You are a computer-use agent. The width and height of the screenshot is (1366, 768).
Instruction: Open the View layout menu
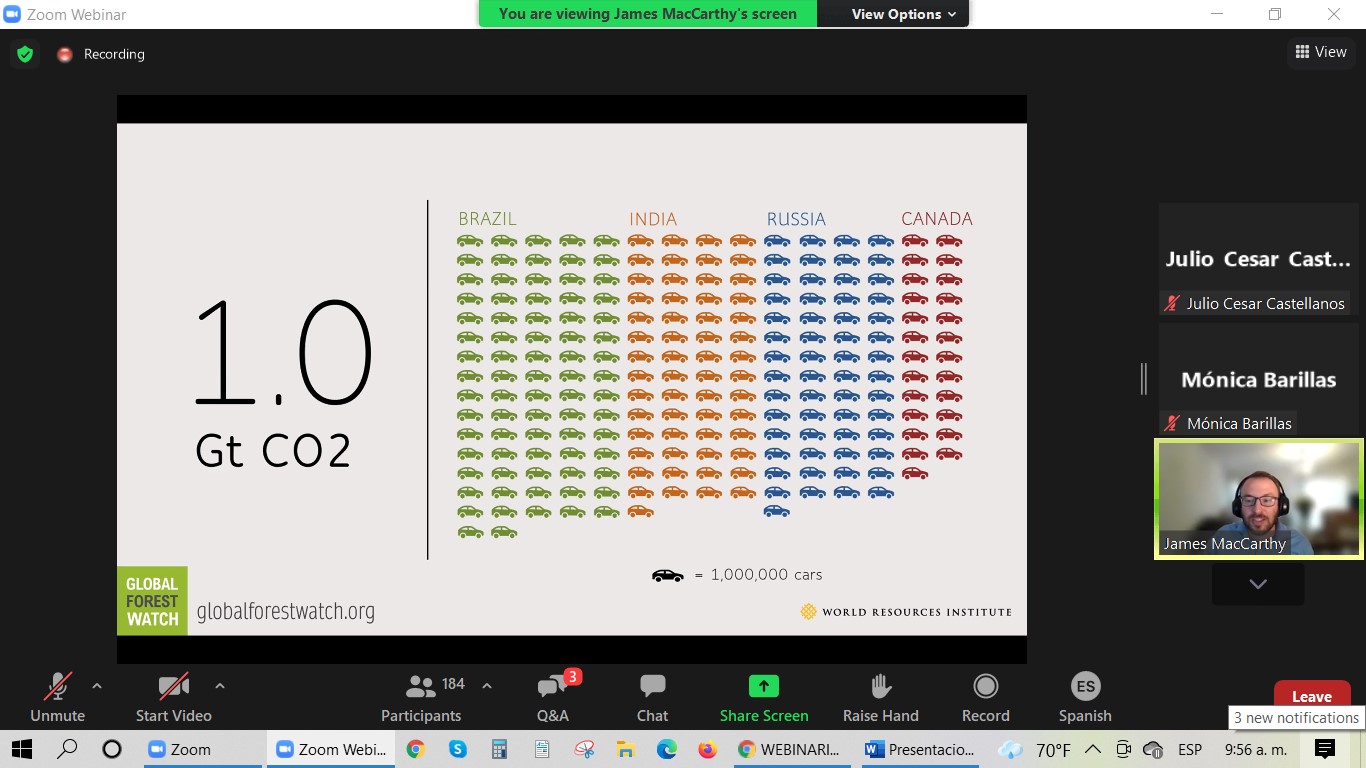pos(1320,52)
